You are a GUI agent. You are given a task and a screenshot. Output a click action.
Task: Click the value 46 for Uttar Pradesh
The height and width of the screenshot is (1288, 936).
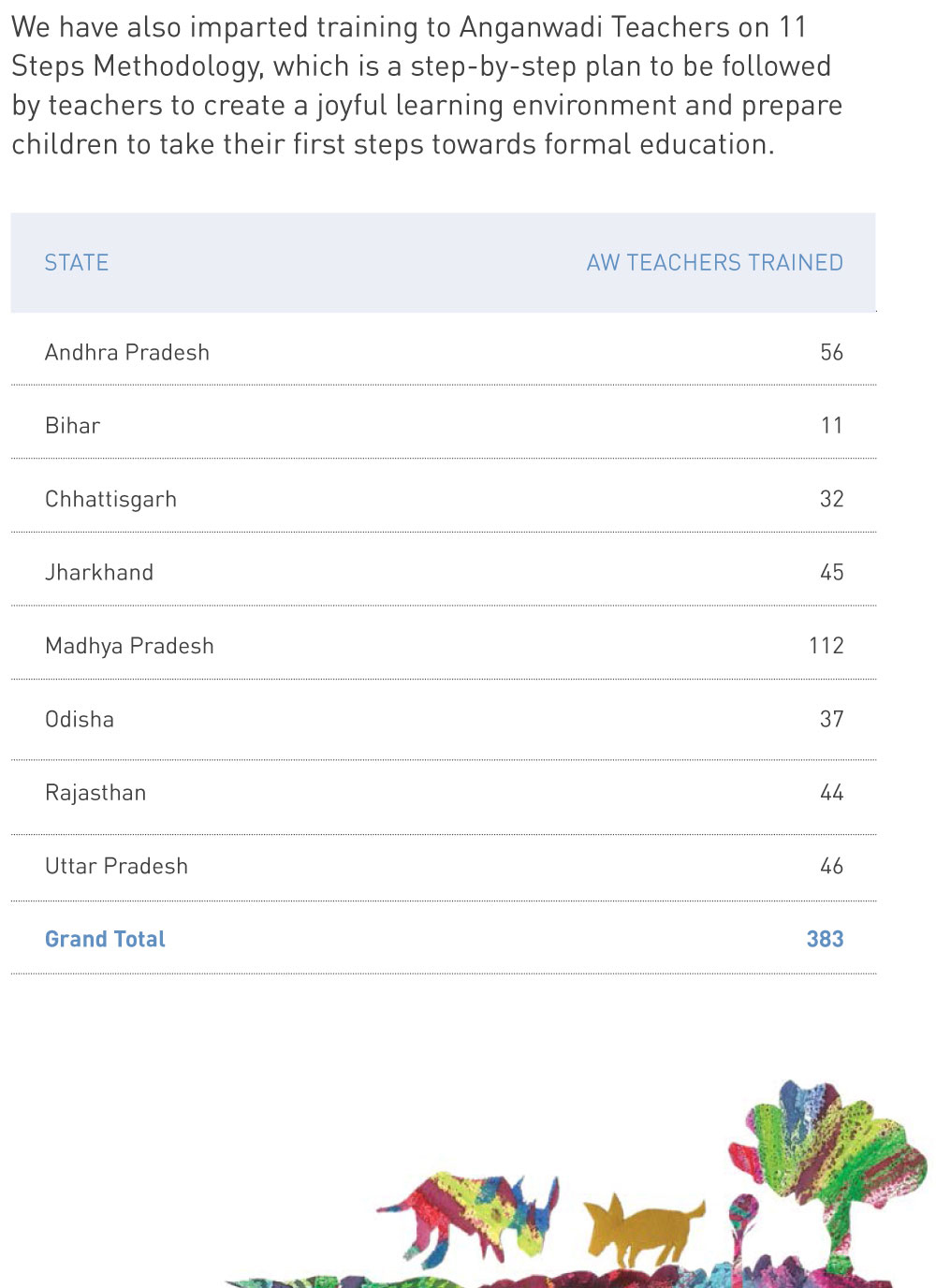832,867
